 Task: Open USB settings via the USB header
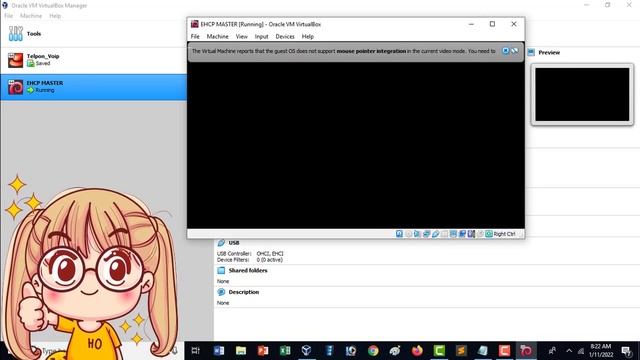(x=234, y=243)
